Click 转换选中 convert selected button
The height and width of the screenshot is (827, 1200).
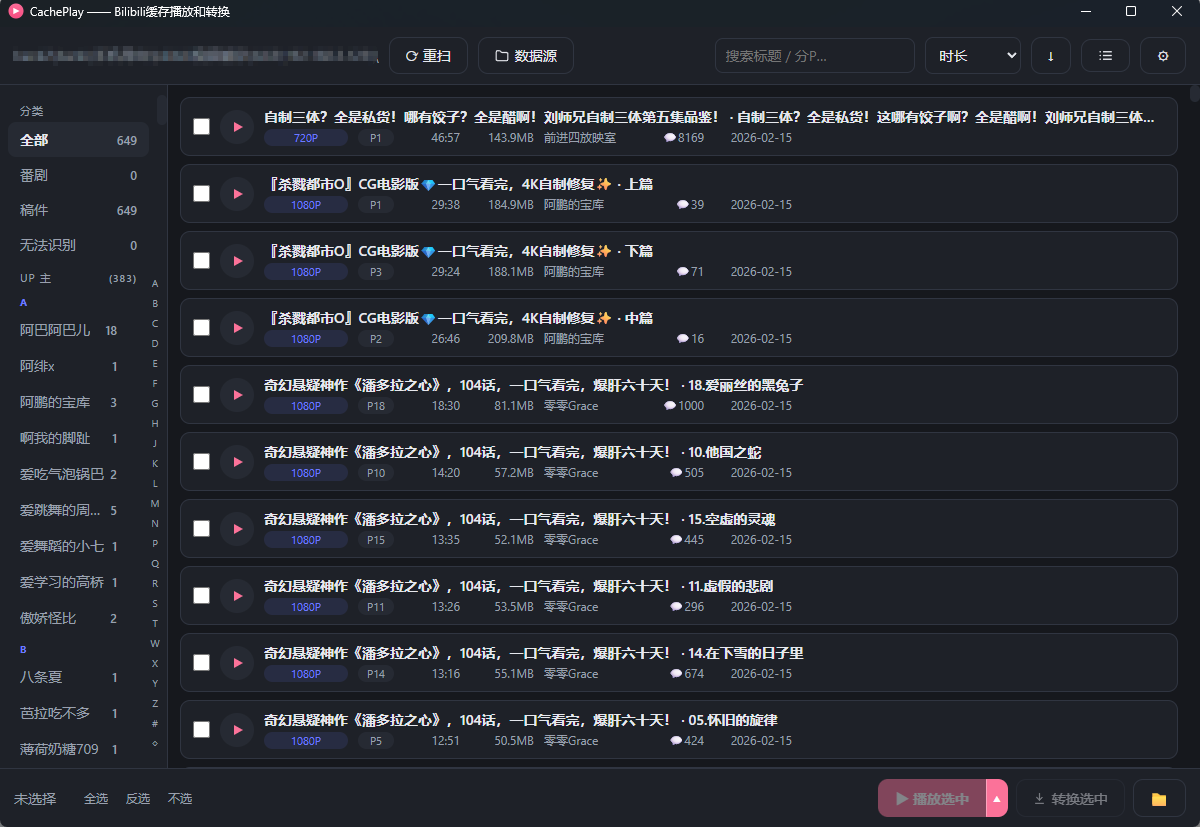pos(1071,799)
